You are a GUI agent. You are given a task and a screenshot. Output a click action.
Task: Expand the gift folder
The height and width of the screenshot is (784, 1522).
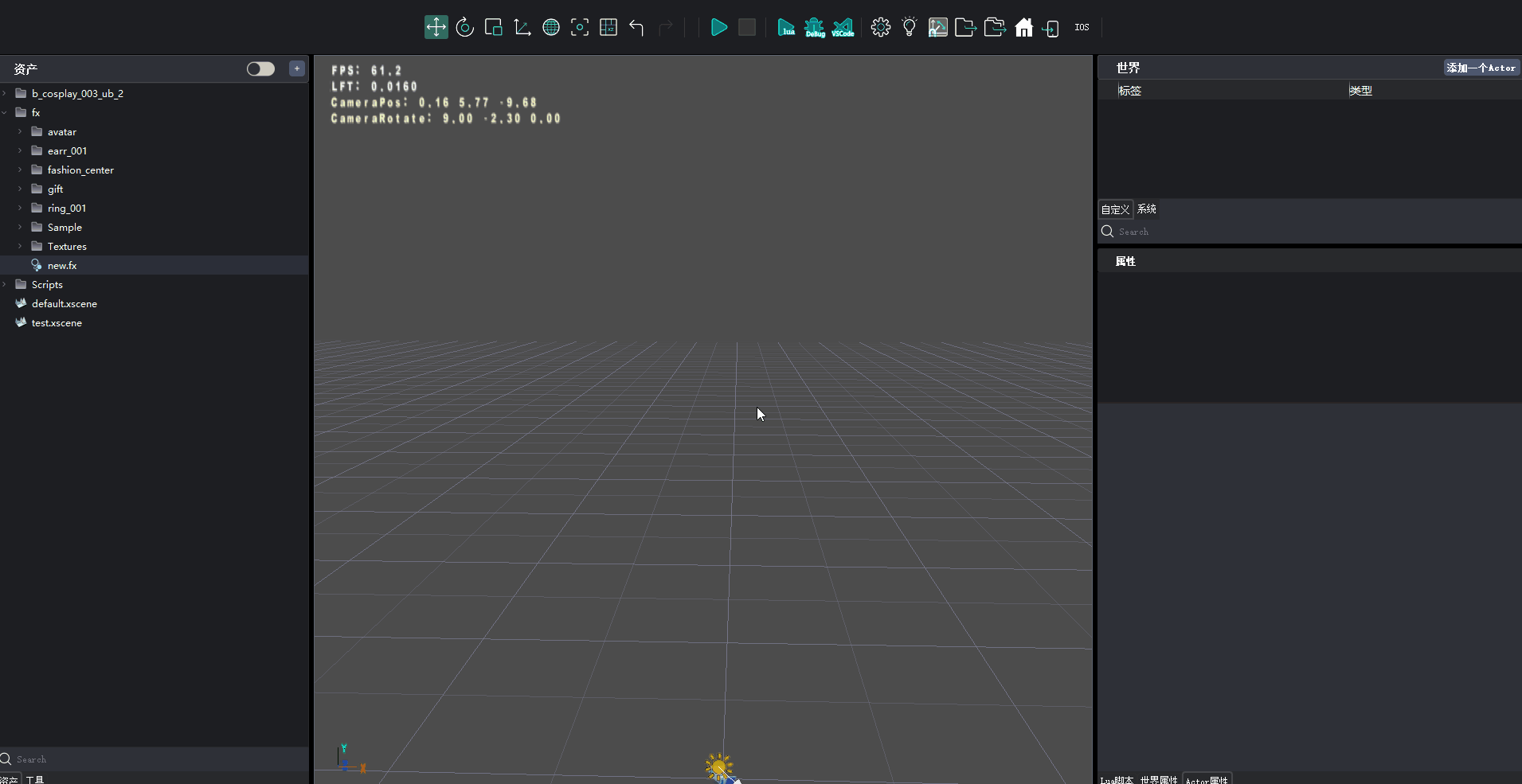click(20, 189)
